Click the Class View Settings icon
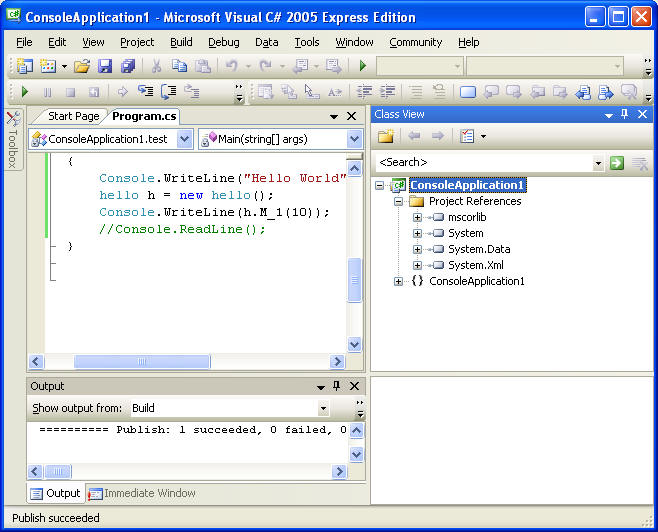This screenshot has width=658, height=532. coord(467,136)
